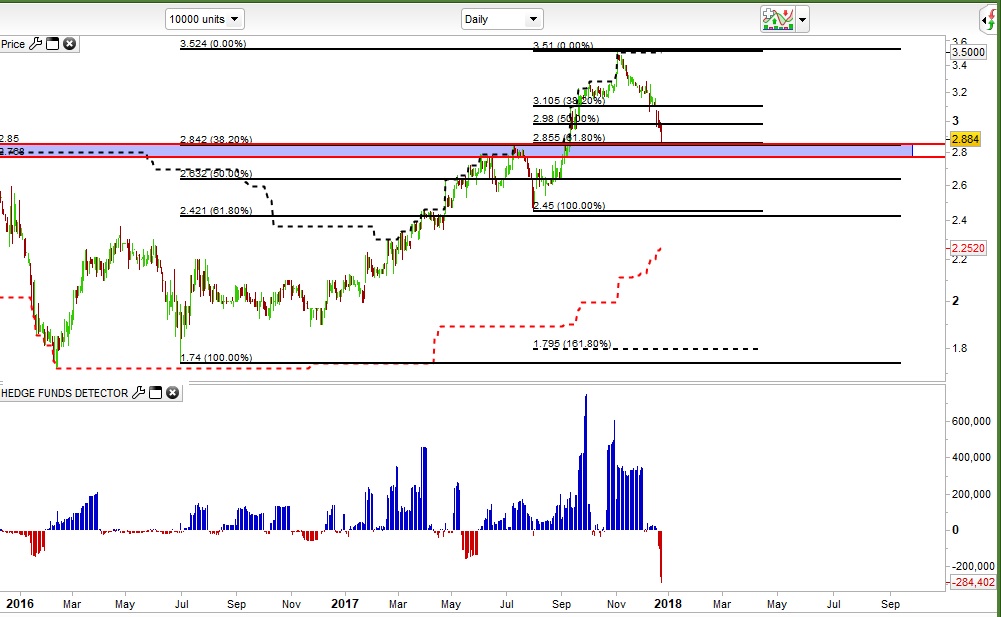Select the 2.842 (38.20%) Fibonacci label
The image size is (1001, 617).
pos(216,139)
